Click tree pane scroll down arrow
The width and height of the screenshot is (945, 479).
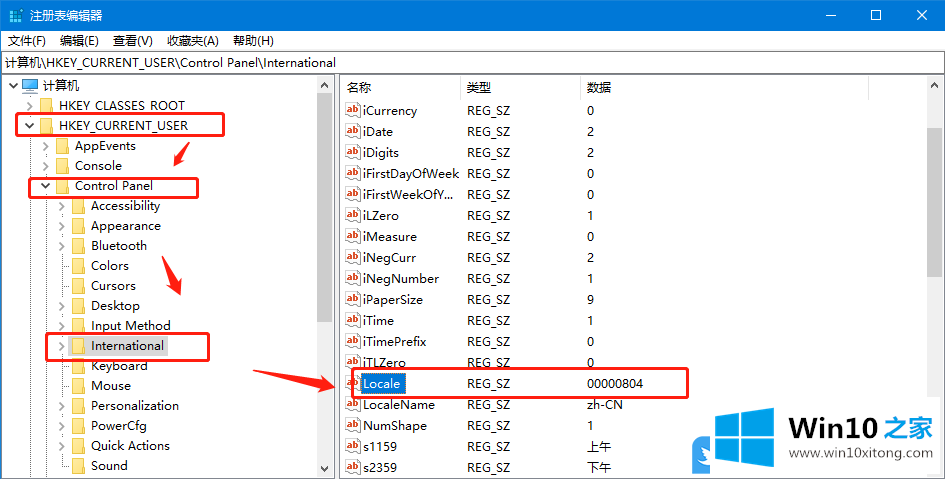coord(325,468)
